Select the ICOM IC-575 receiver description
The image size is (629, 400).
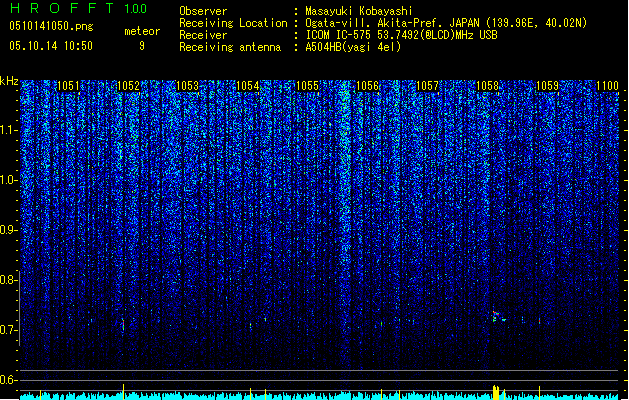(x=401, y=35)
